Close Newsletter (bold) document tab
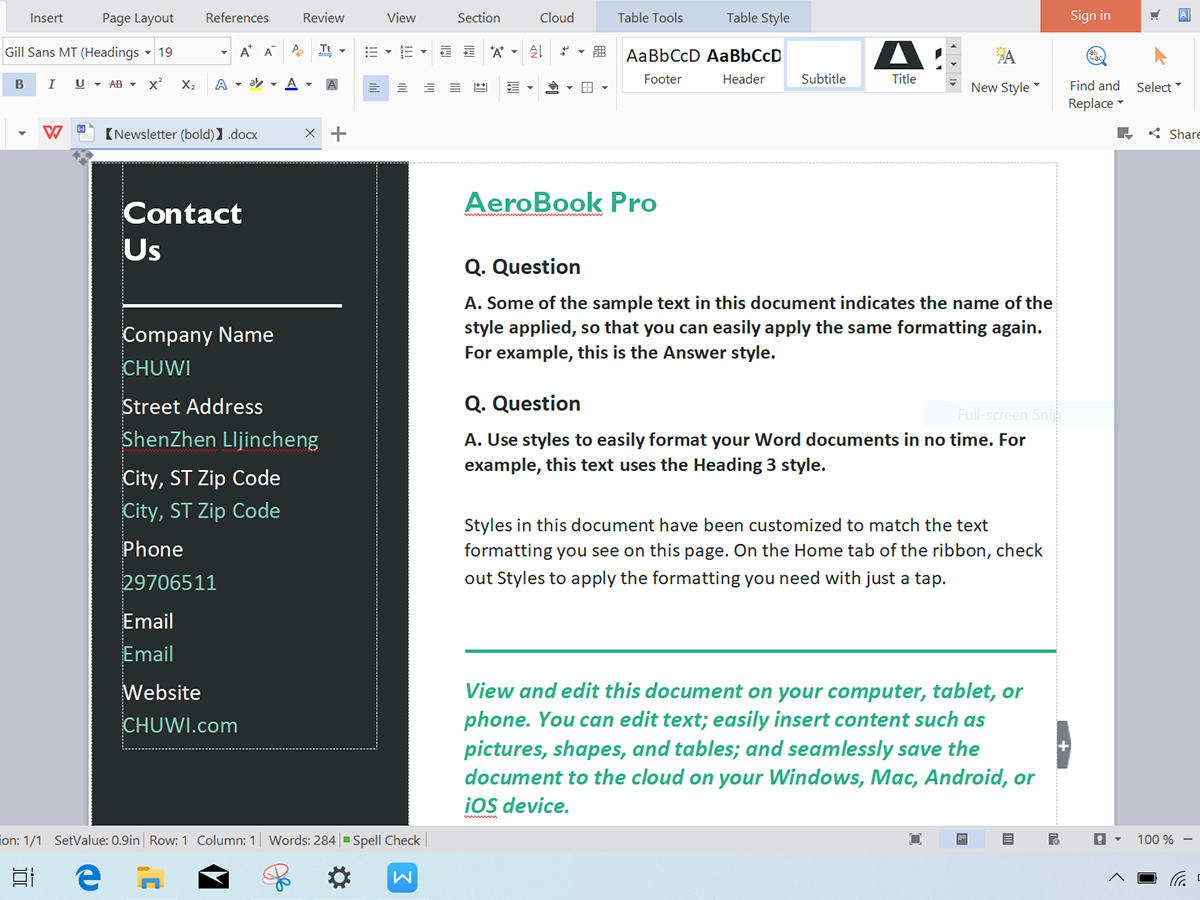The image size is (1200, 900). pyautogui.click(x=310, y=133)
